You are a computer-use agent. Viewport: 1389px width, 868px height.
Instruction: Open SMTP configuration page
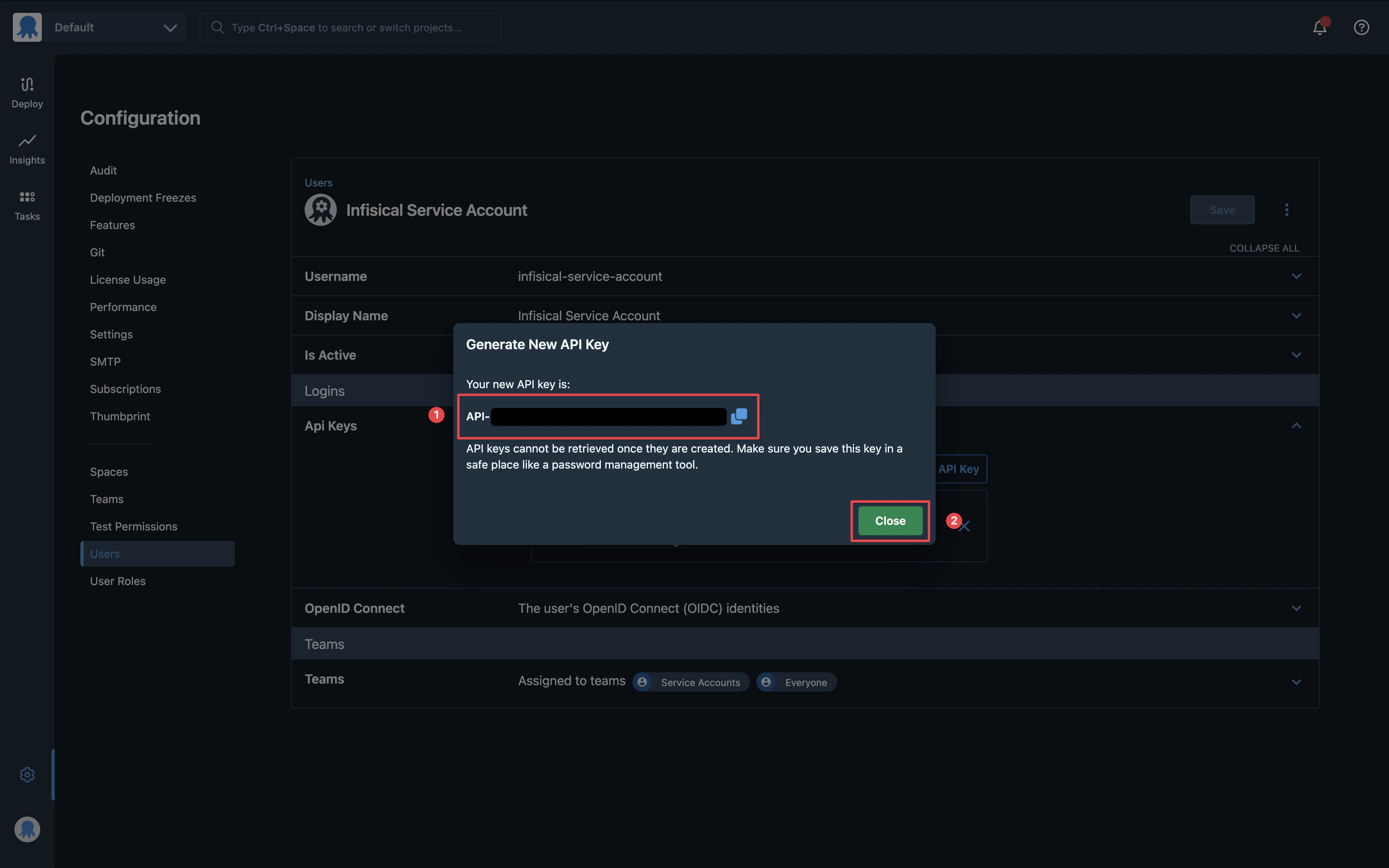pos(105,362)
